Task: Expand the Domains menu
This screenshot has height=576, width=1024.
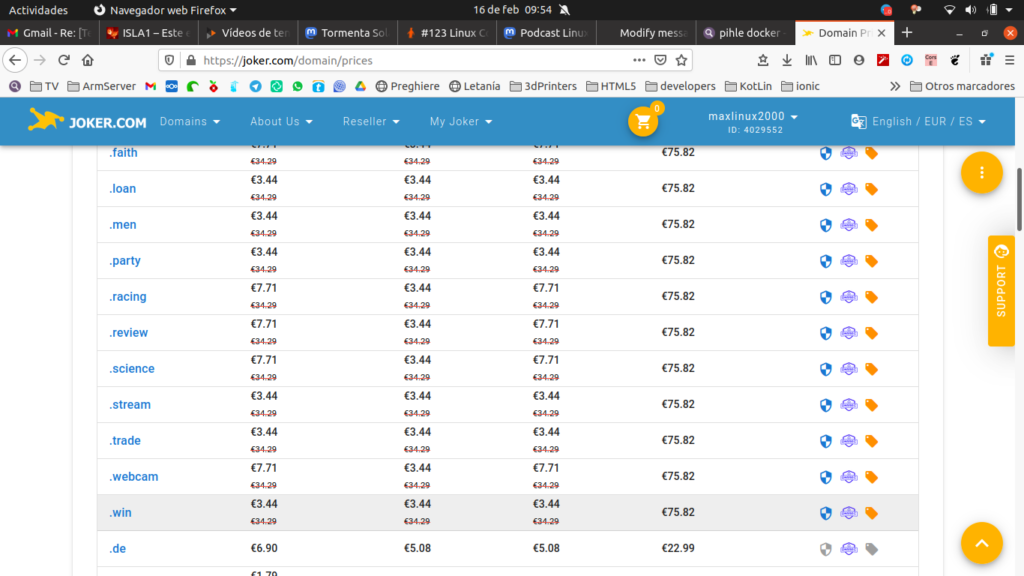Action: coord(189,121)
